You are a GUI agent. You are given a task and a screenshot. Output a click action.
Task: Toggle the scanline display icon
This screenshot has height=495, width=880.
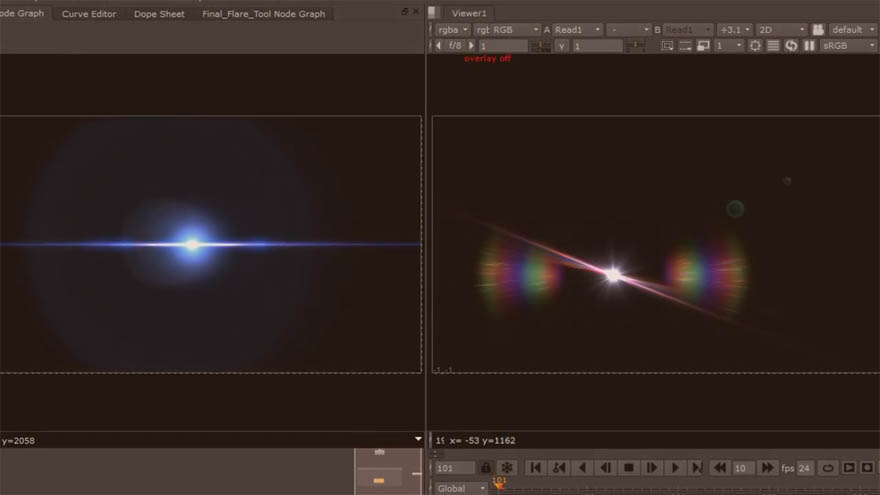tap(773, 45)
